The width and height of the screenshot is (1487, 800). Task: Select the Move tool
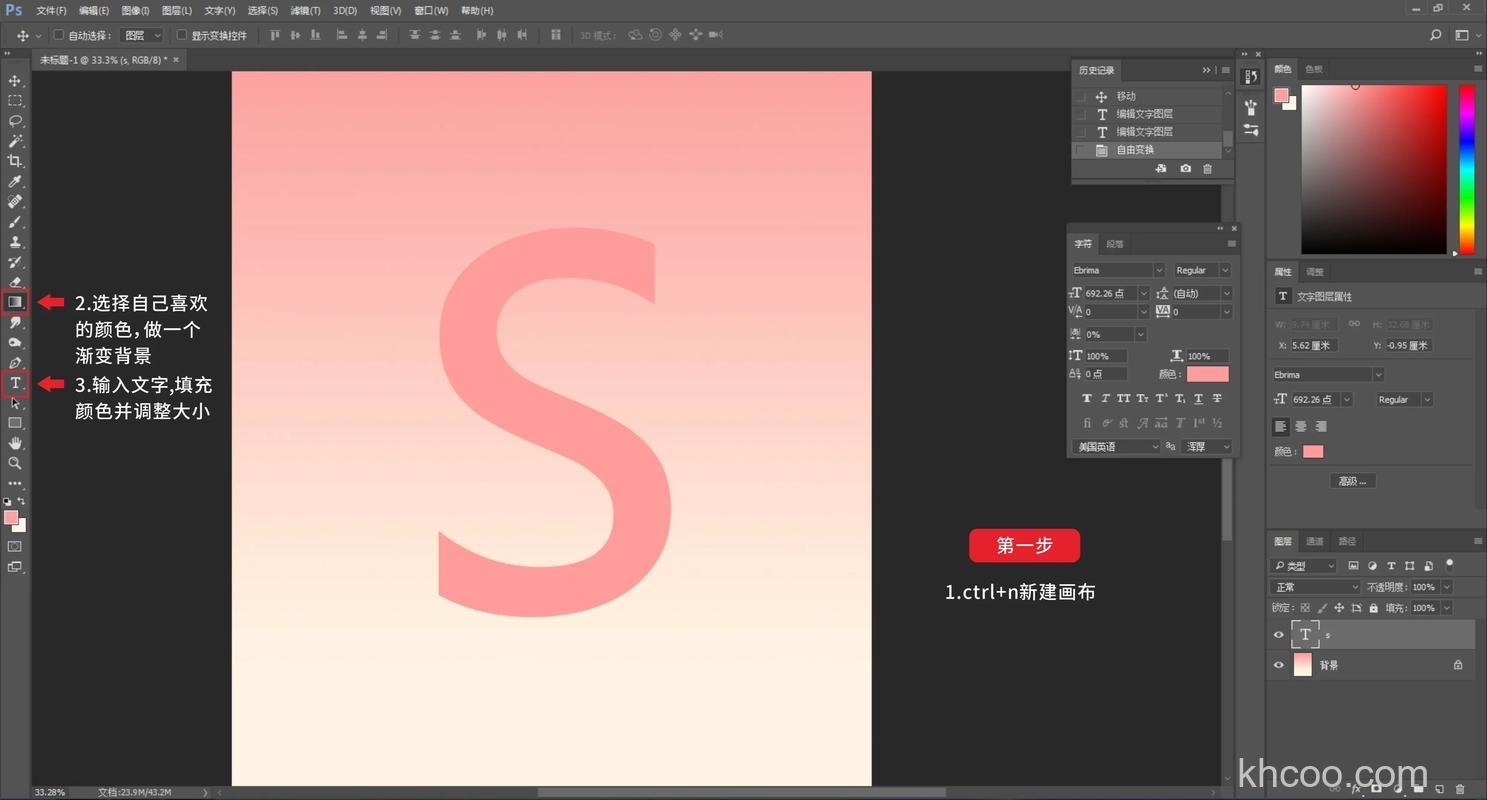[15, 80]
